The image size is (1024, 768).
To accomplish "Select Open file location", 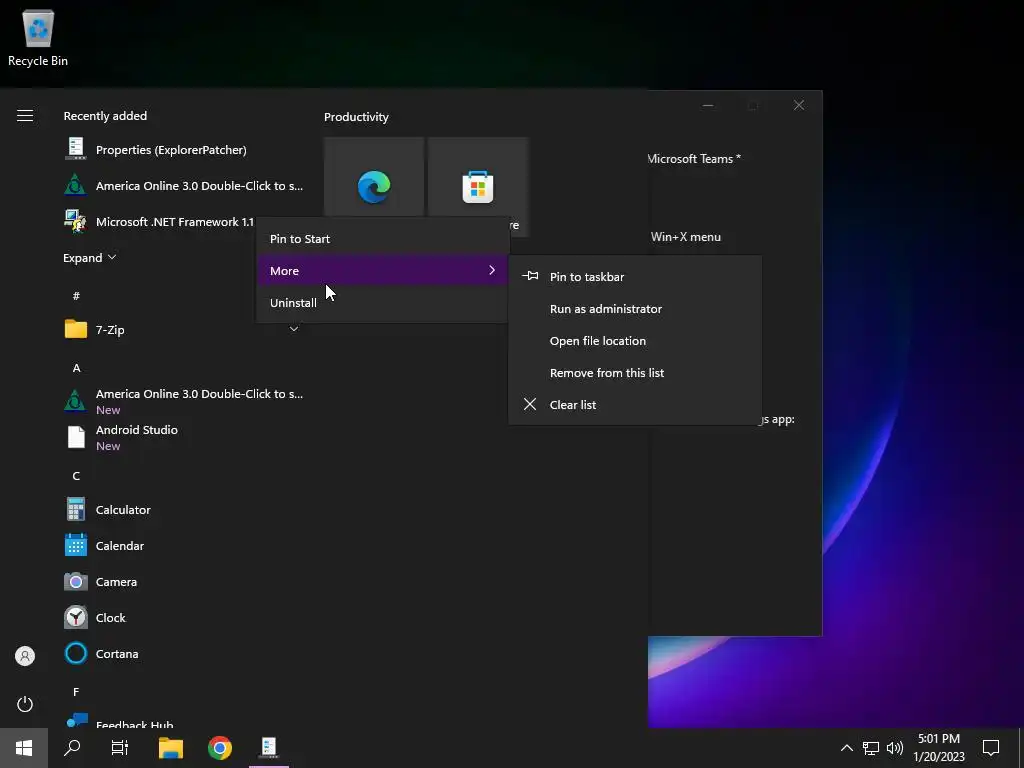I will pos(635,341).
